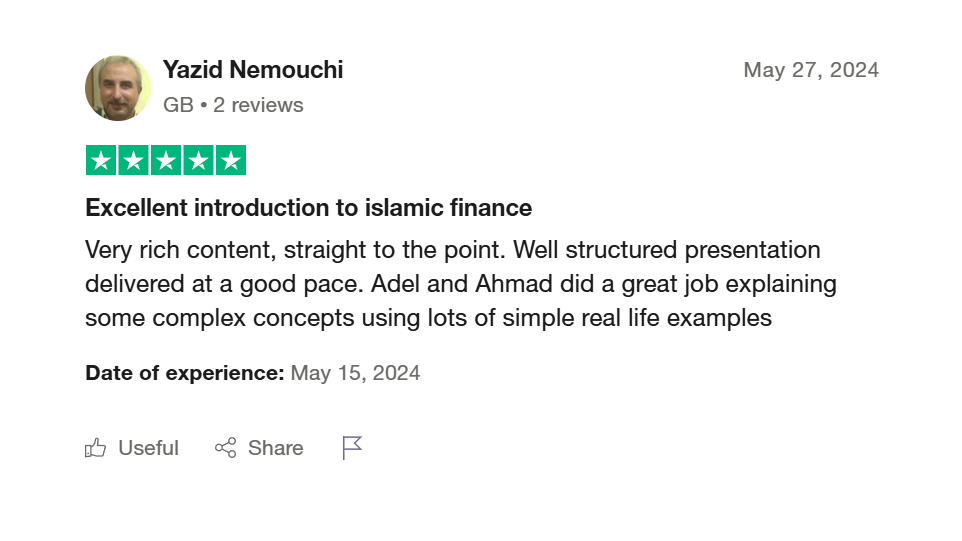Click the GB country code
Image resolution: width=962 pixels, height=541 pixels.
click(178, 105)
